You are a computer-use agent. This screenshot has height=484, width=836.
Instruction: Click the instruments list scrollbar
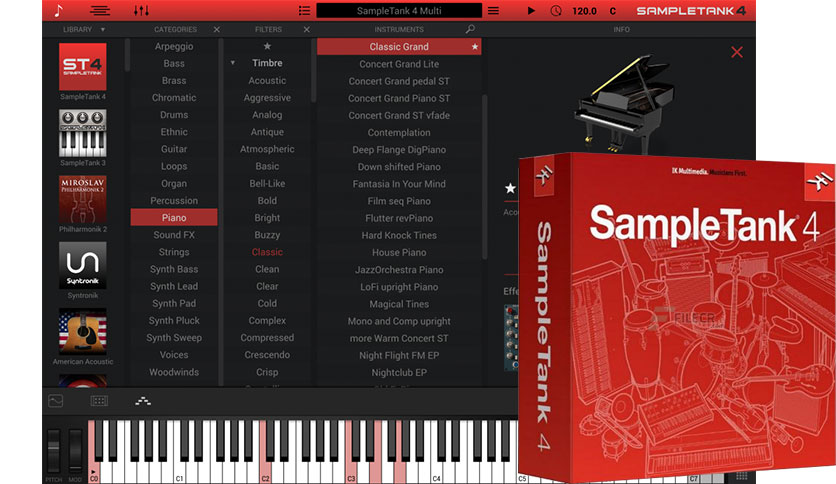(x=485, y=177)
